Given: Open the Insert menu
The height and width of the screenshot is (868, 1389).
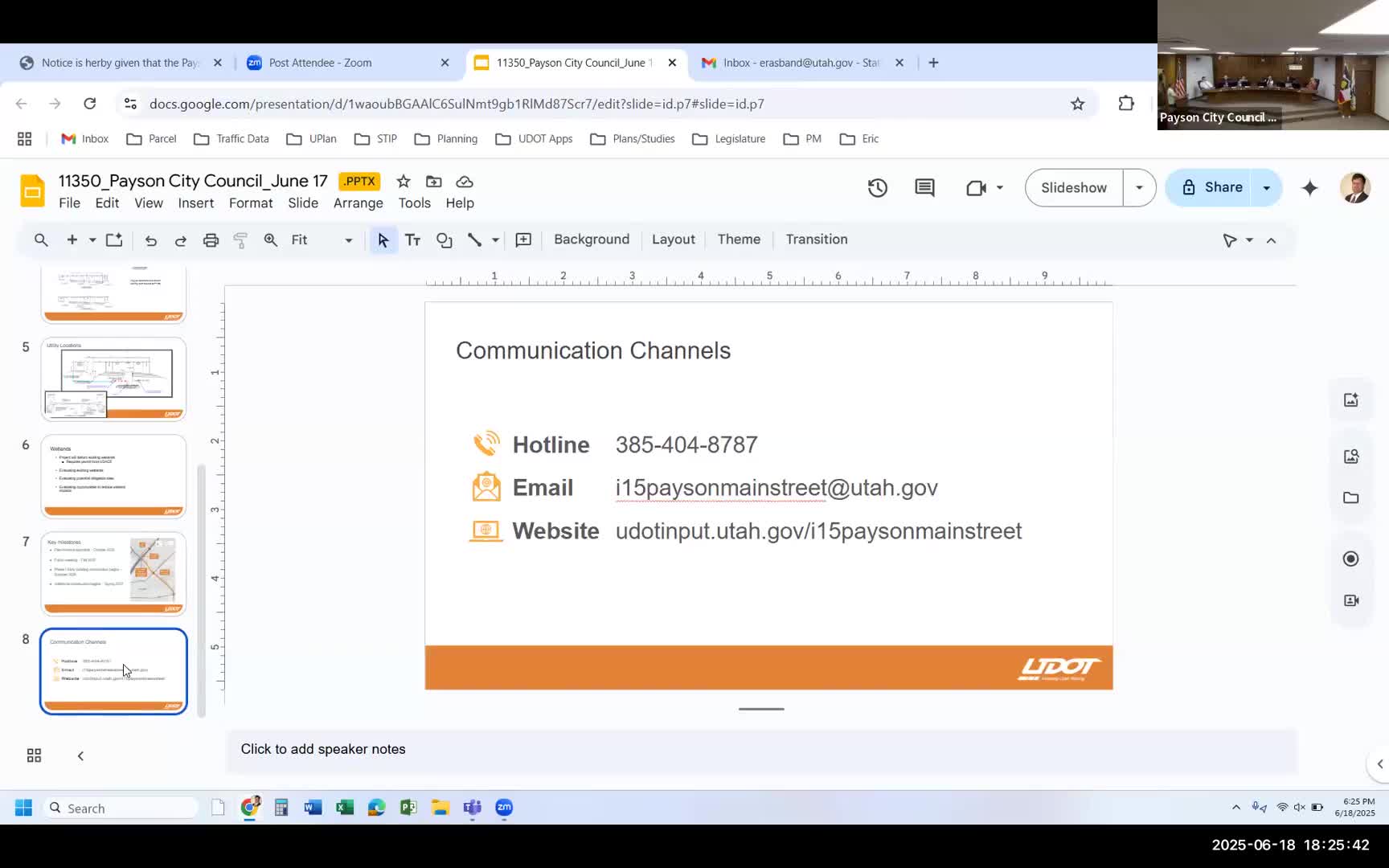Looking at the screenshot, I should (x=196, y=203).
